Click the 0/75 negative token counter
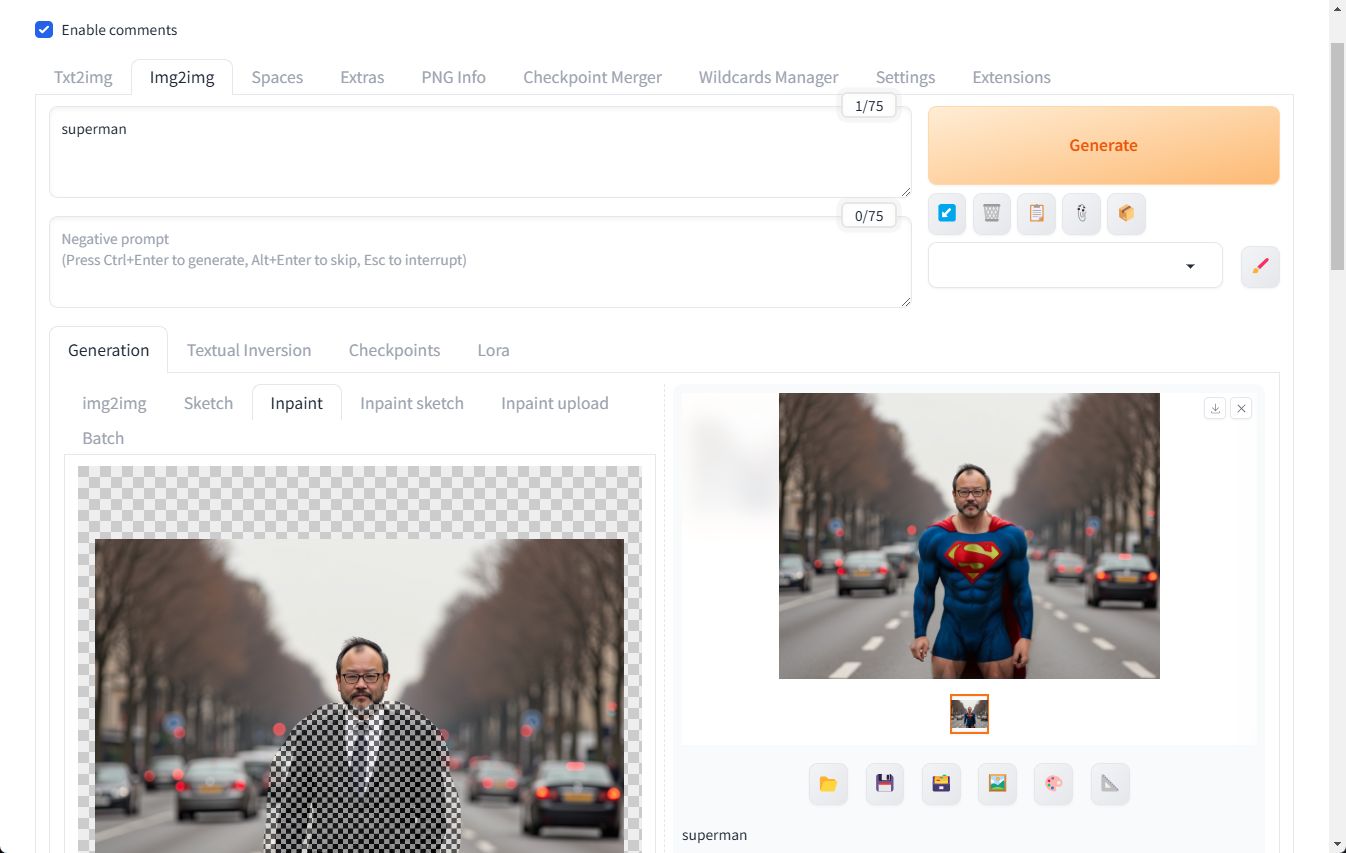Screen dimensions: 1346x853 pos(869,215)
